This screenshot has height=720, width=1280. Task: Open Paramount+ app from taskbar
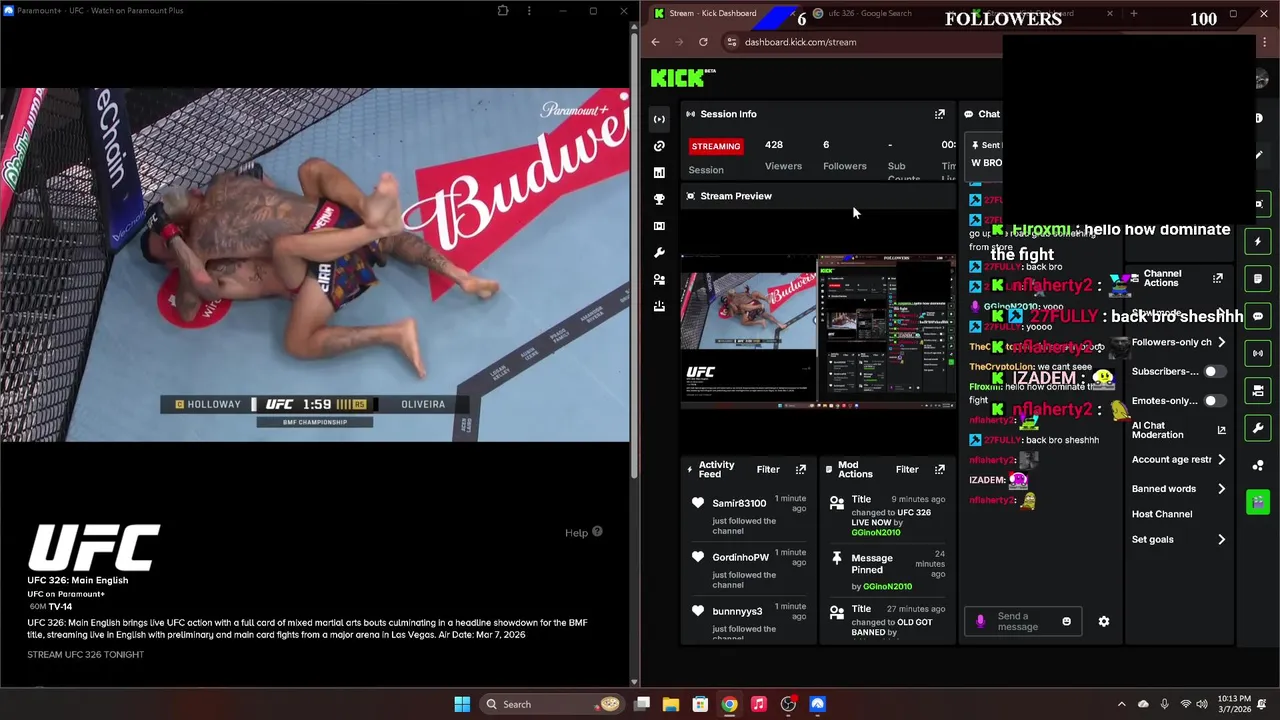[817, 704]
